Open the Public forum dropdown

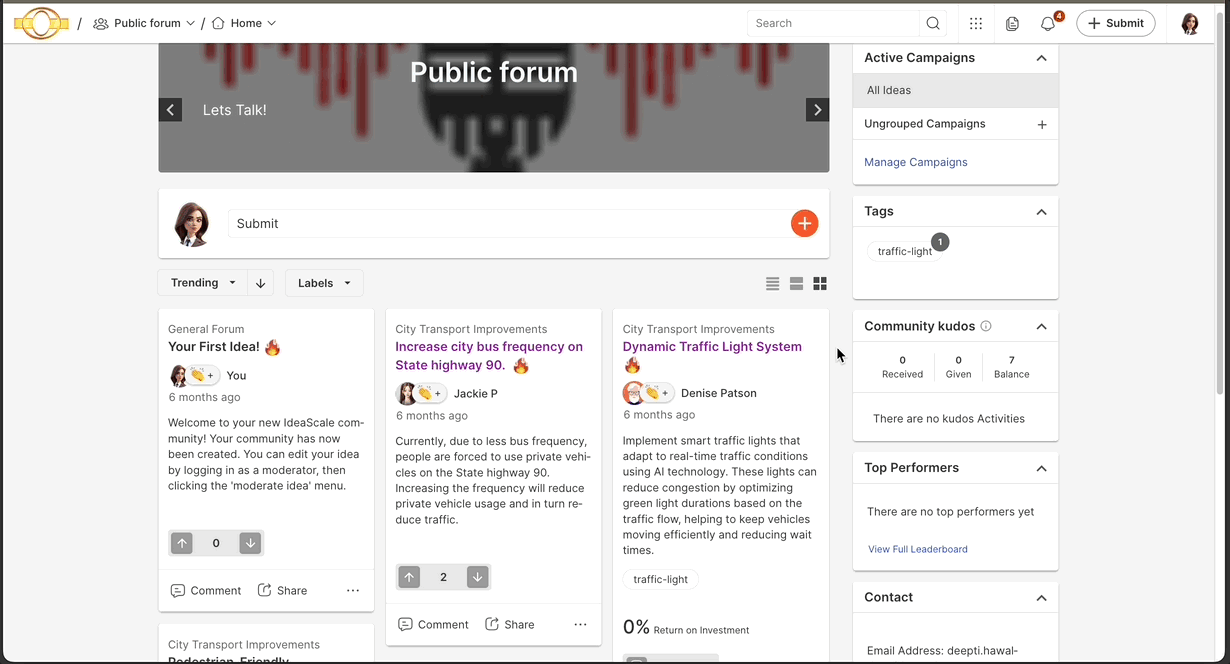[144, 23]
